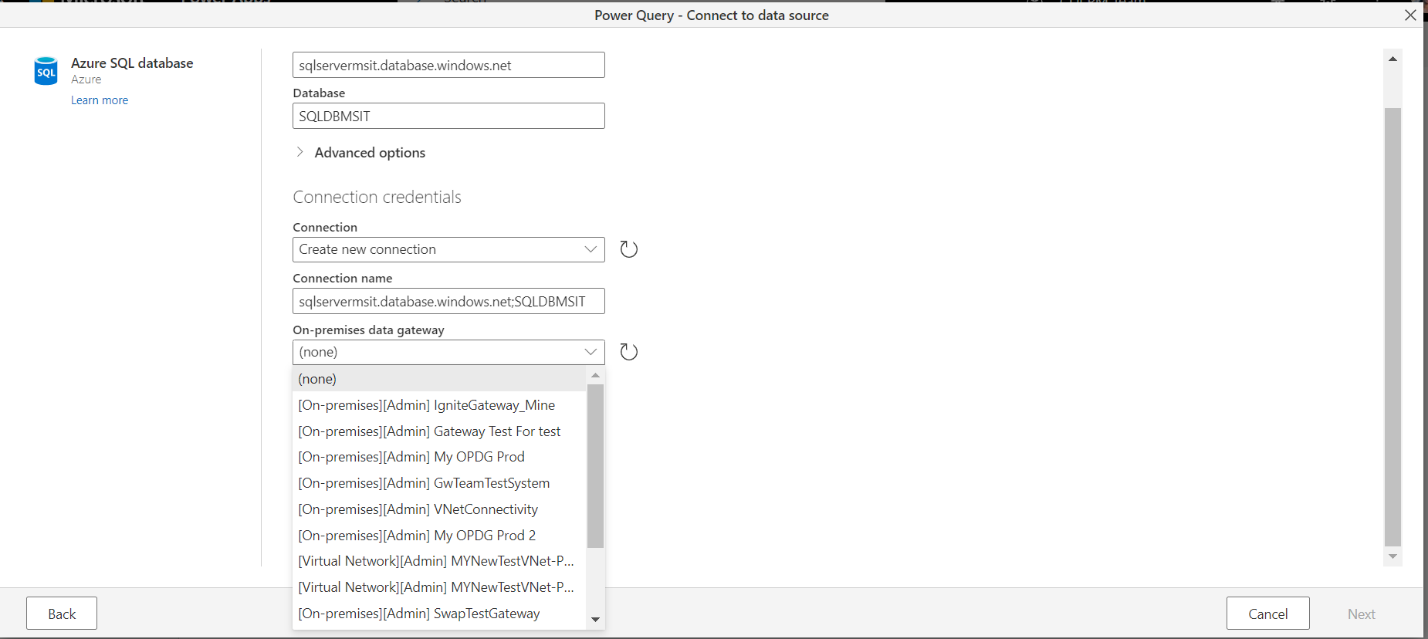Click the gateway list scrollbar thumb
The height and width of the screenshot is (639, 1428).
(595, 465)
